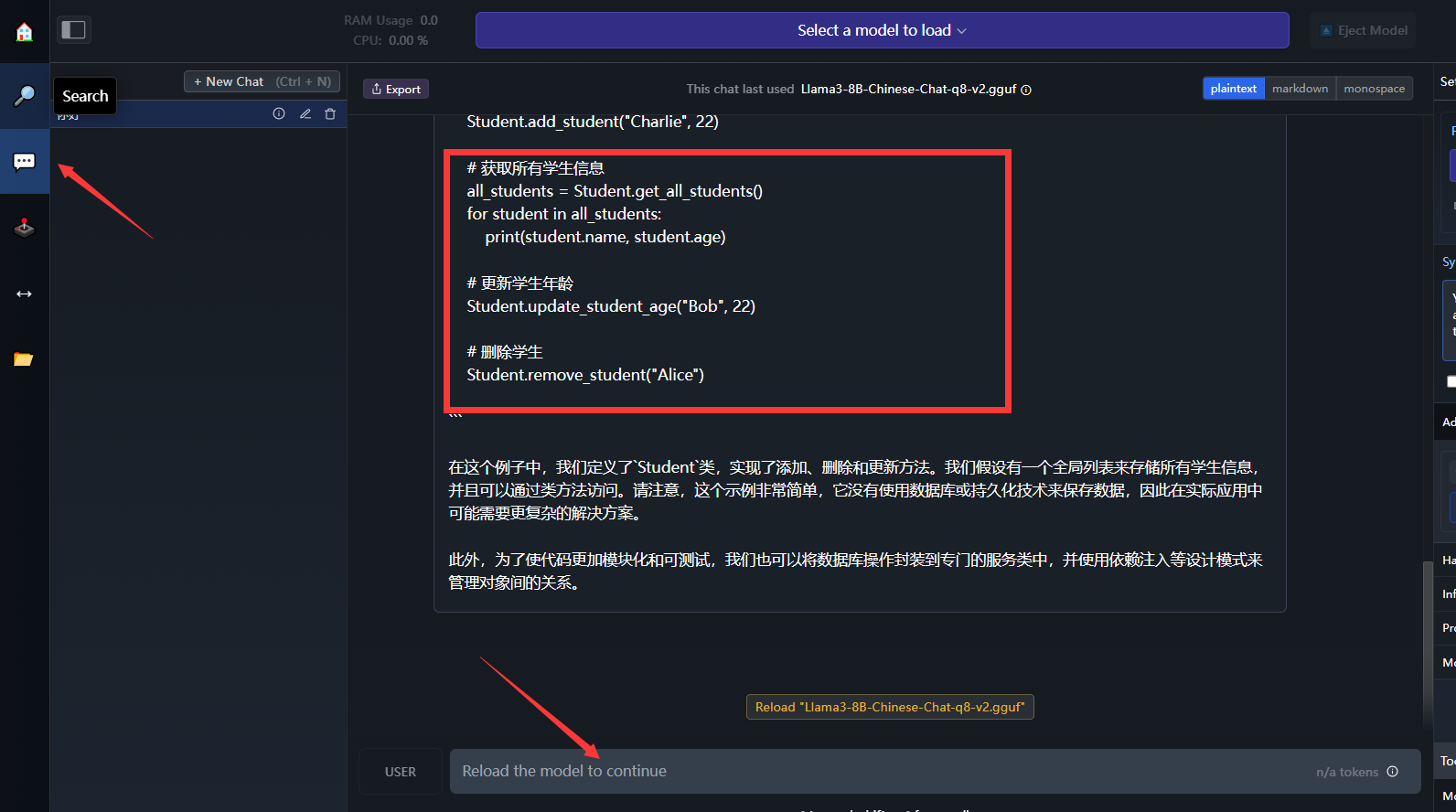1456x812 pixels.
Task: Switch to markdown rendering
Action: (1300, 89)
